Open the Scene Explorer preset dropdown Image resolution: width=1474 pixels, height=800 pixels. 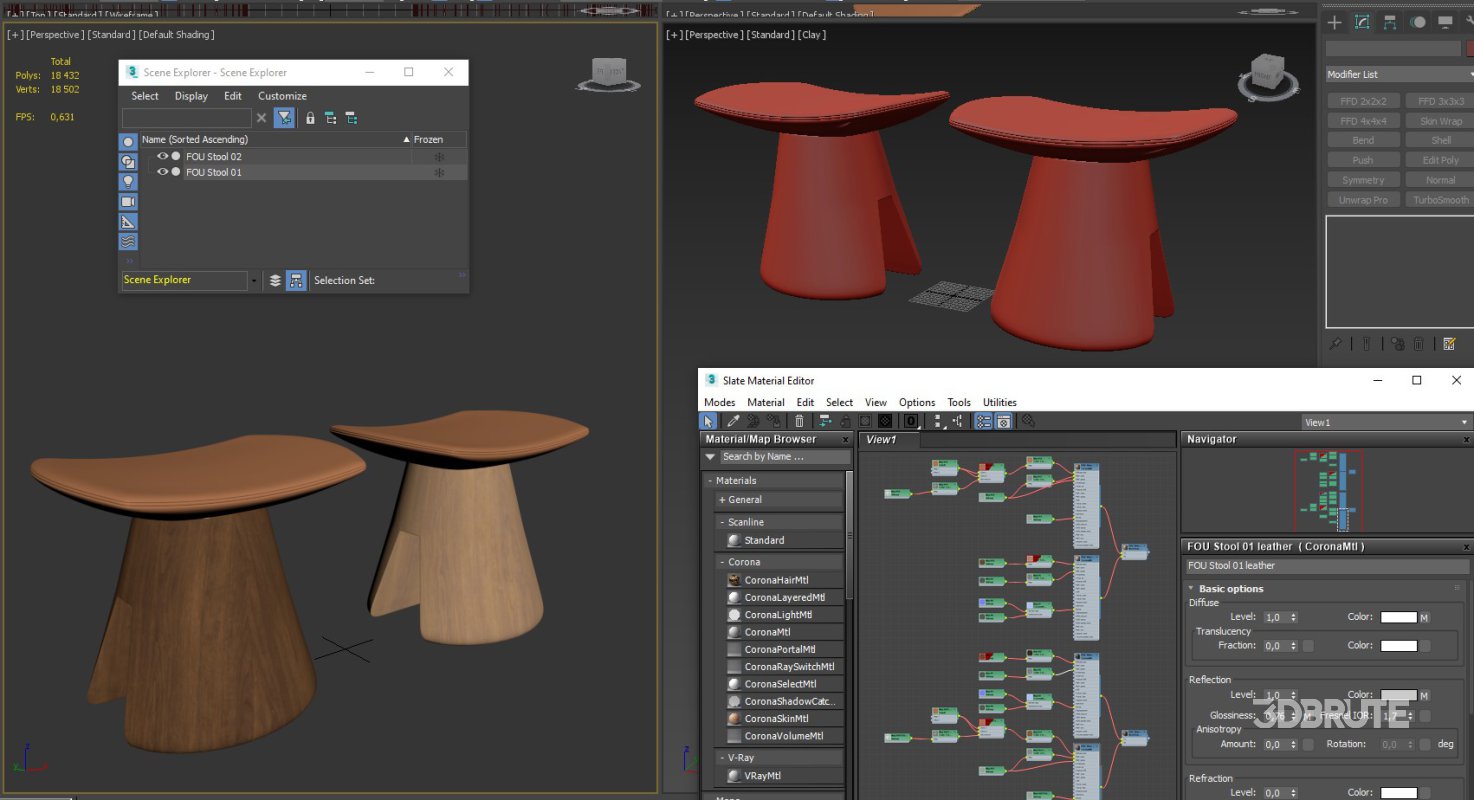[252, 280]
